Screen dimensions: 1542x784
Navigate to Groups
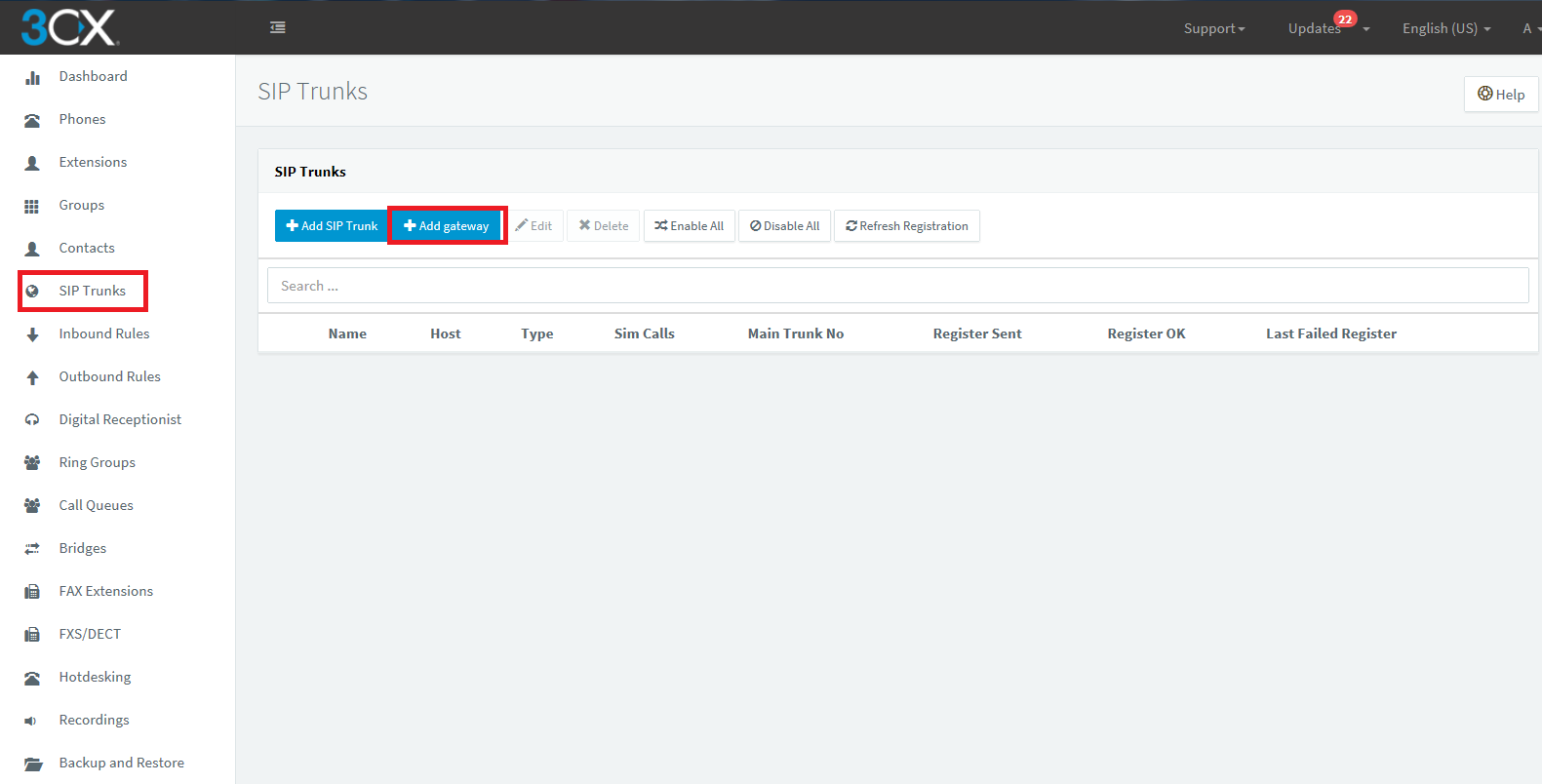tap(81, 205)
